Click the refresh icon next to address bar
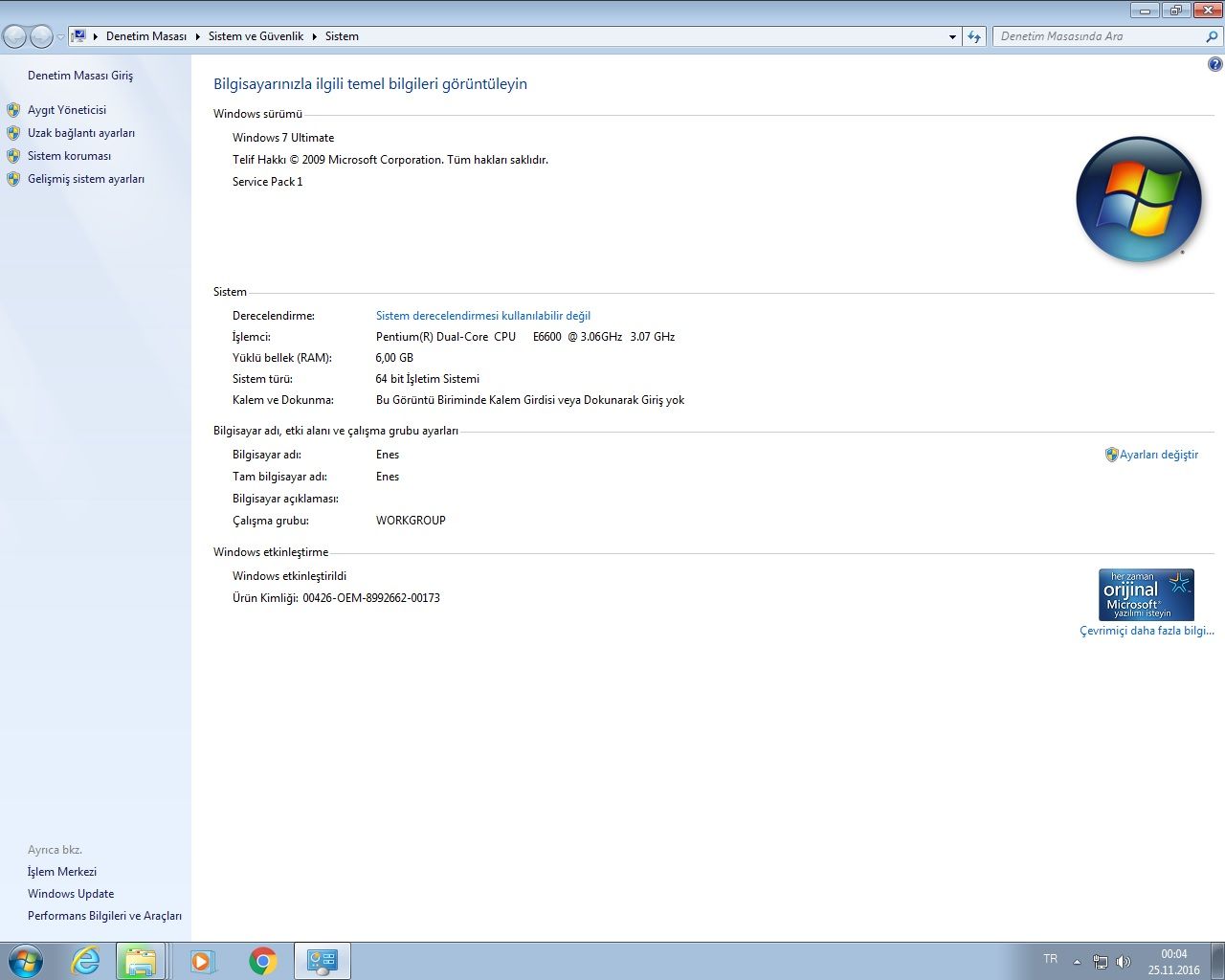This screenshot has width=1225, height=980. click(974, 36)
